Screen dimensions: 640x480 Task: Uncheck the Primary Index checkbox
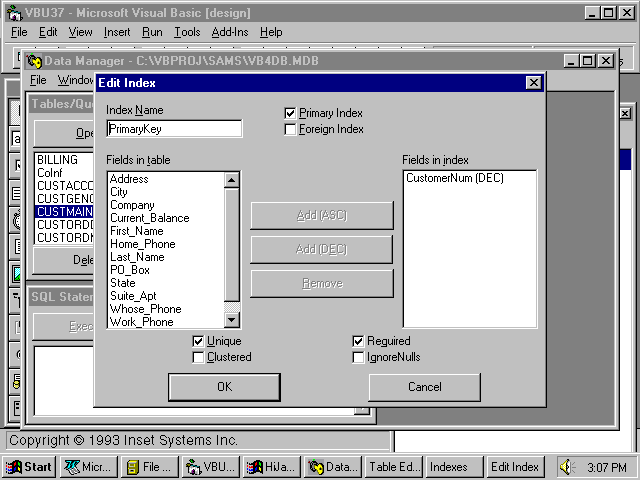[291, 114]
